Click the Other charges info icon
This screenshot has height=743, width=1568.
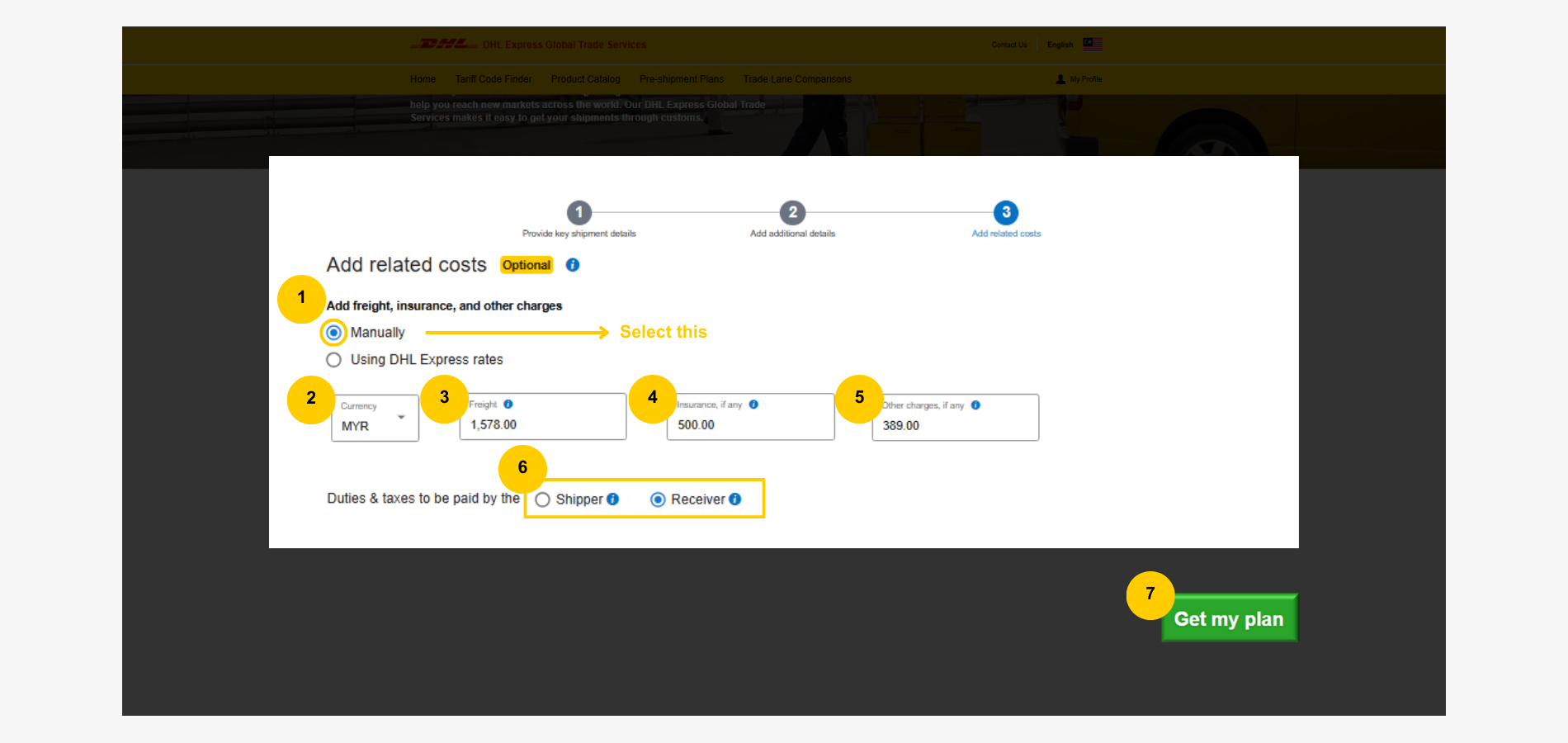click(975, 405)
